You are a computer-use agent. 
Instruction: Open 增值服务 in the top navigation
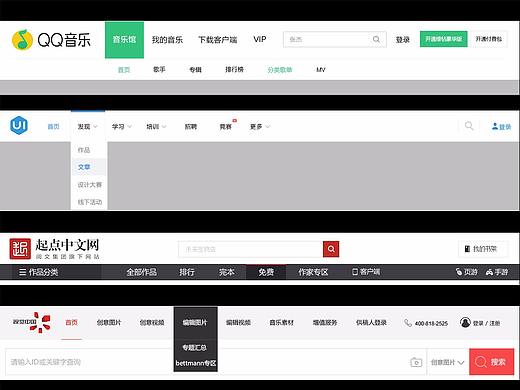click(325, 322)
